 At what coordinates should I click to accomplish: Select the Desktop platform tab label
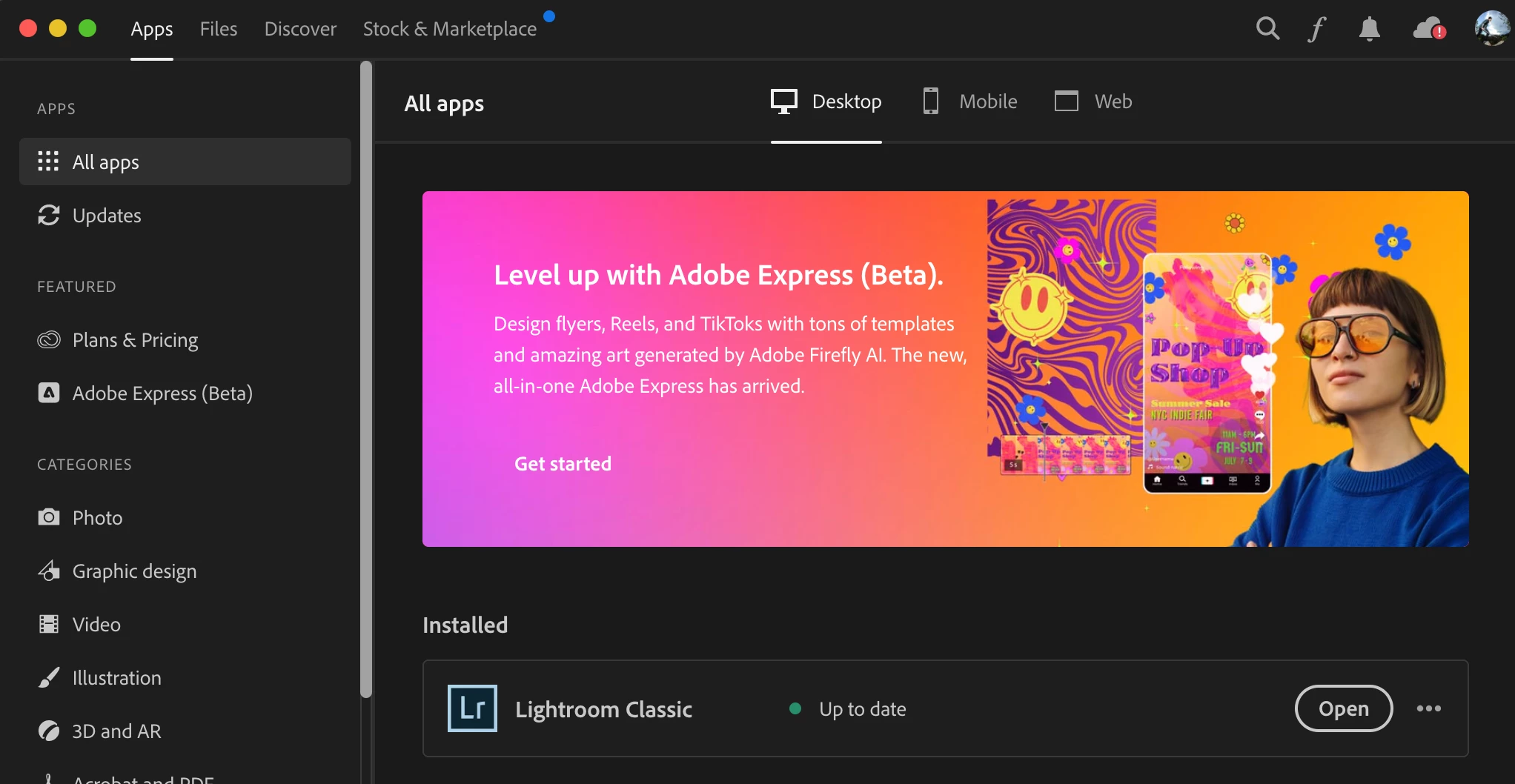pos(846,102)
